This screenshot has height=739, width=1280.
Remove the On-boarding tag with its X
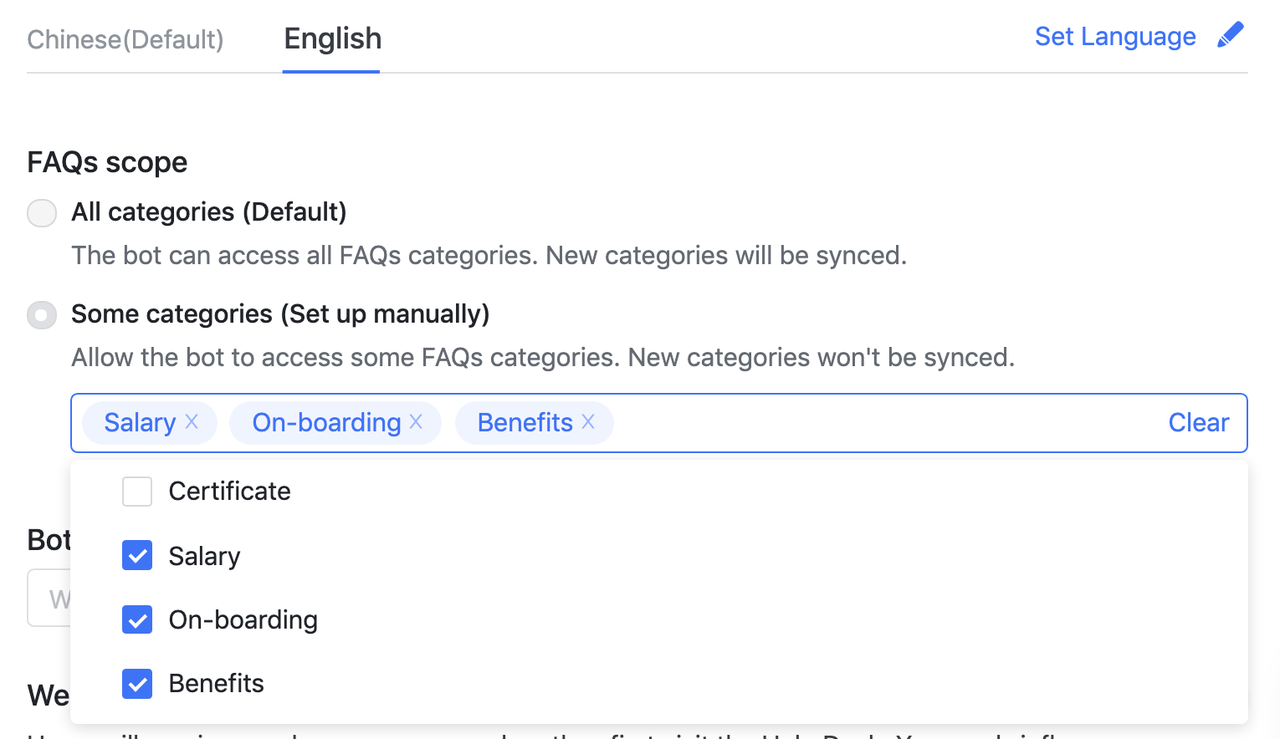click(x=416, y=422)
